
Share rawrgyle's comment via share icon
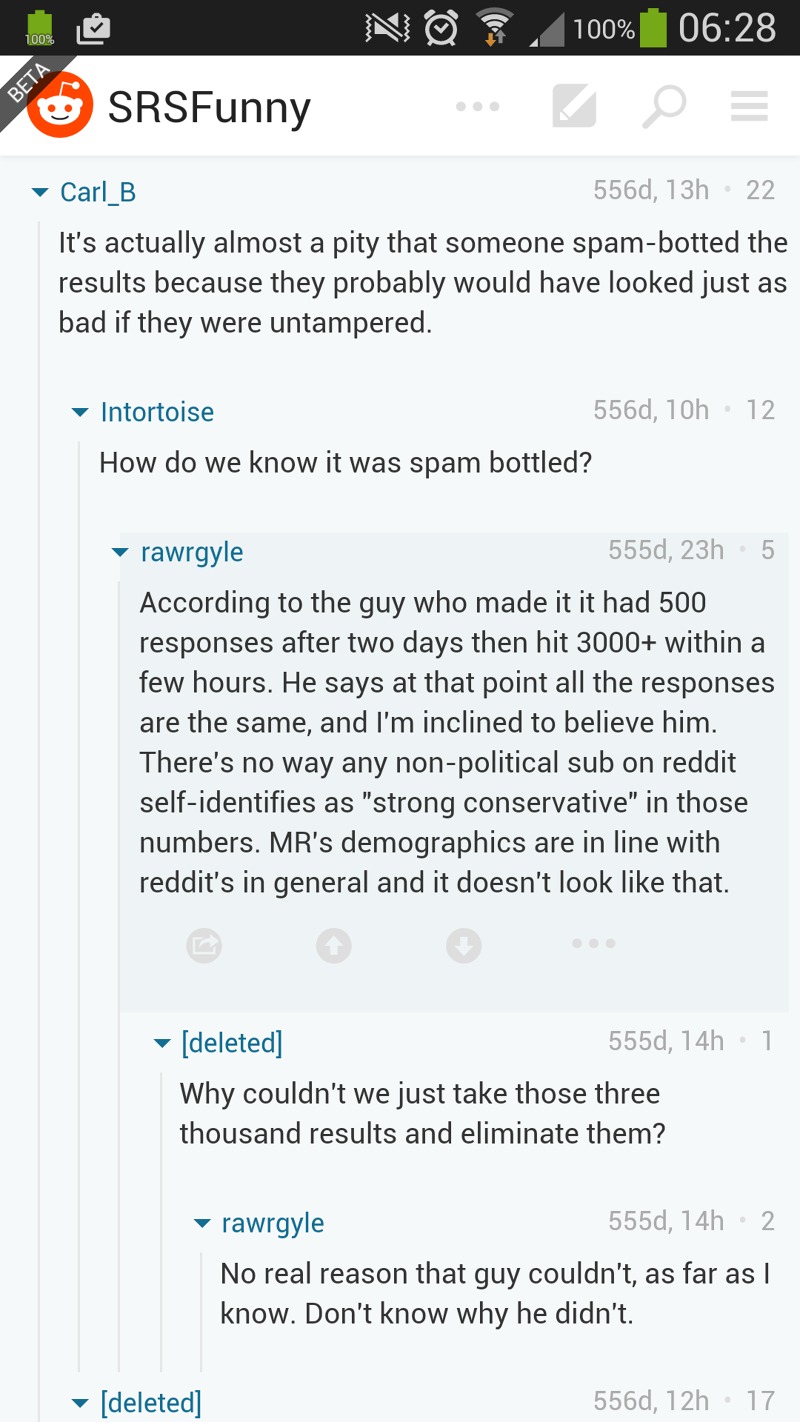204,944
